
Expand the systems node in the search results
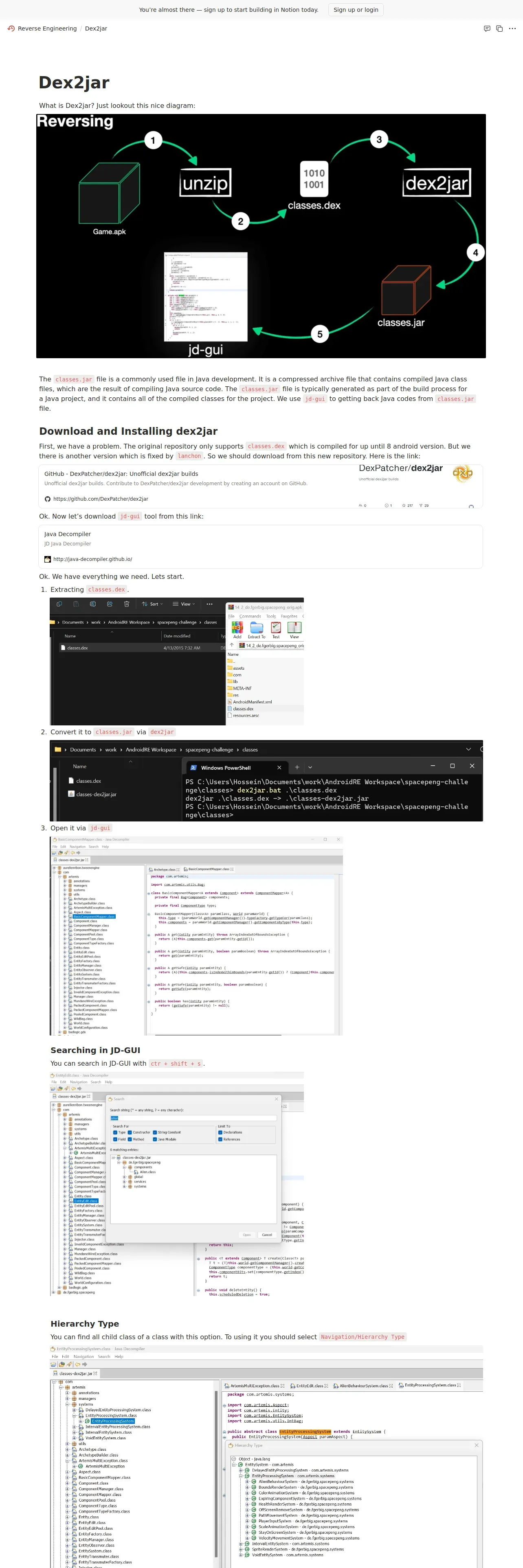pyautogui.click(x=124, y=1186)
